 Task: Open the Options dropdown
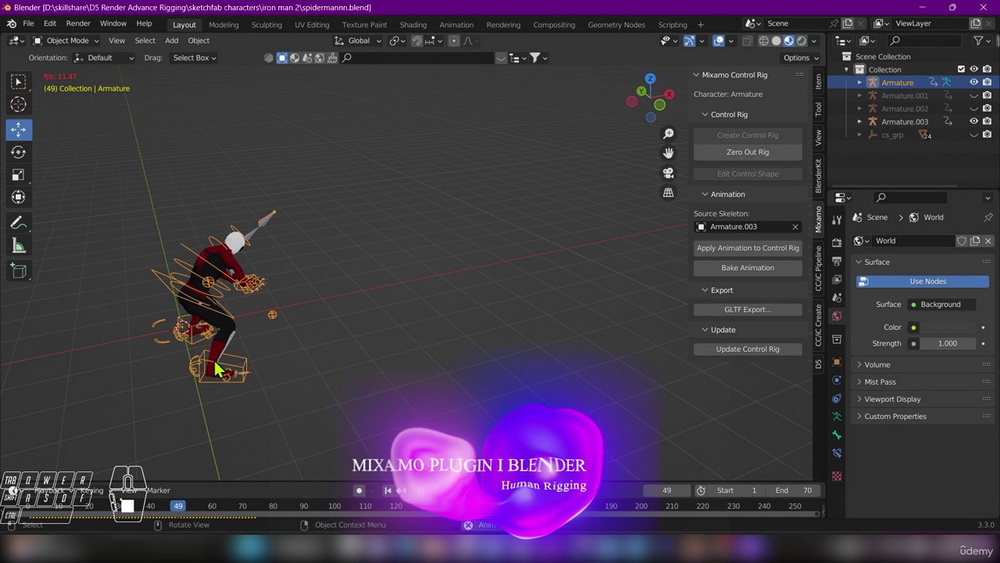pyautogui.click(x=800, y=57)
